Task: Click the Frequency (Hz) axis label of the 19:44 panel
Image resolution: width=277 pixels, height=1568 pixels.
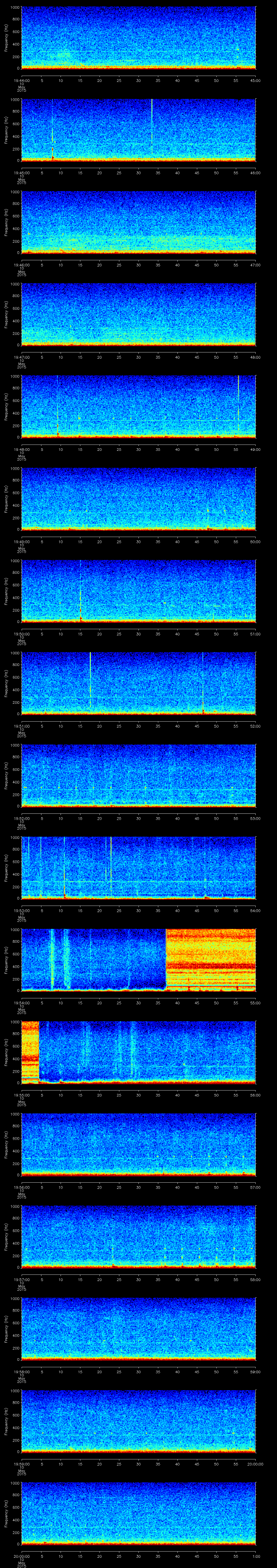Action: (6, 38)
